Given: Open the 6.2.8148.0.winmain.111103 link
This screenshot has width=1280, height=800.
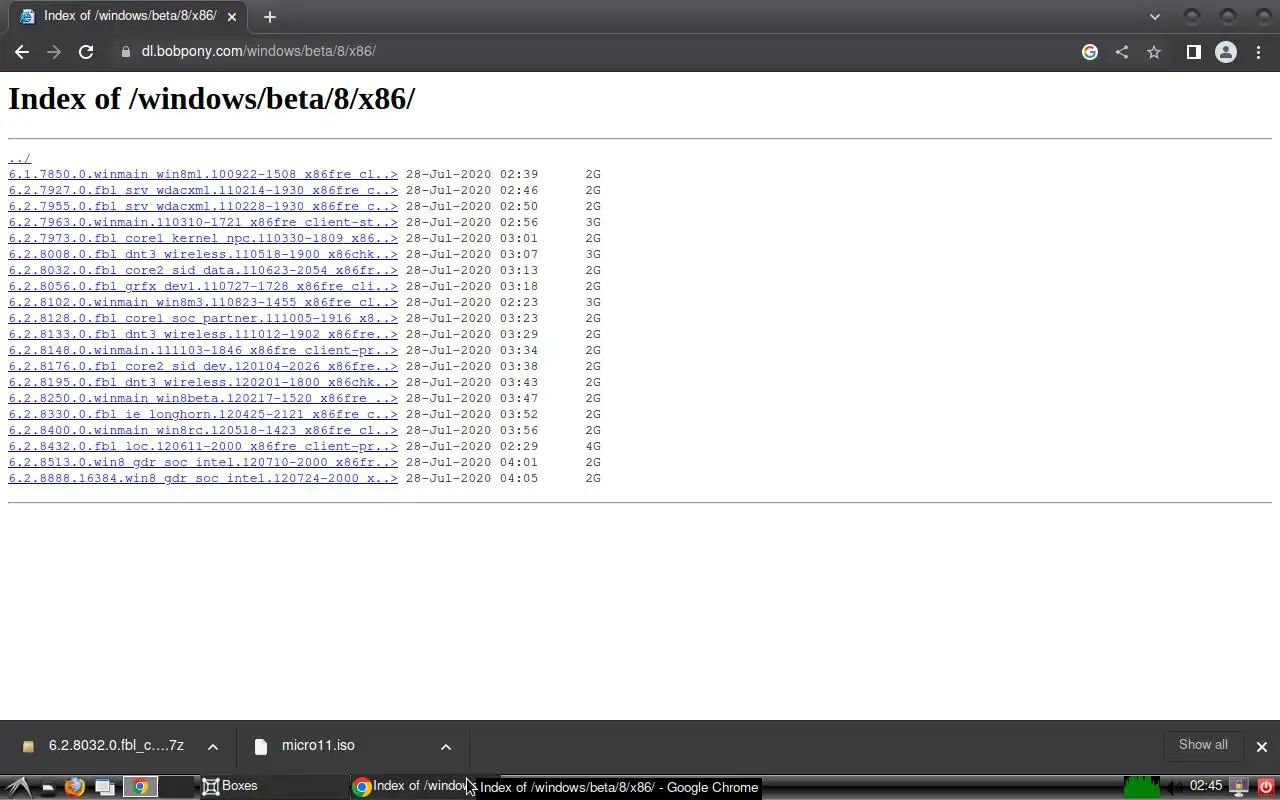Looking at the screenshot, I should [x=203, y=350].
